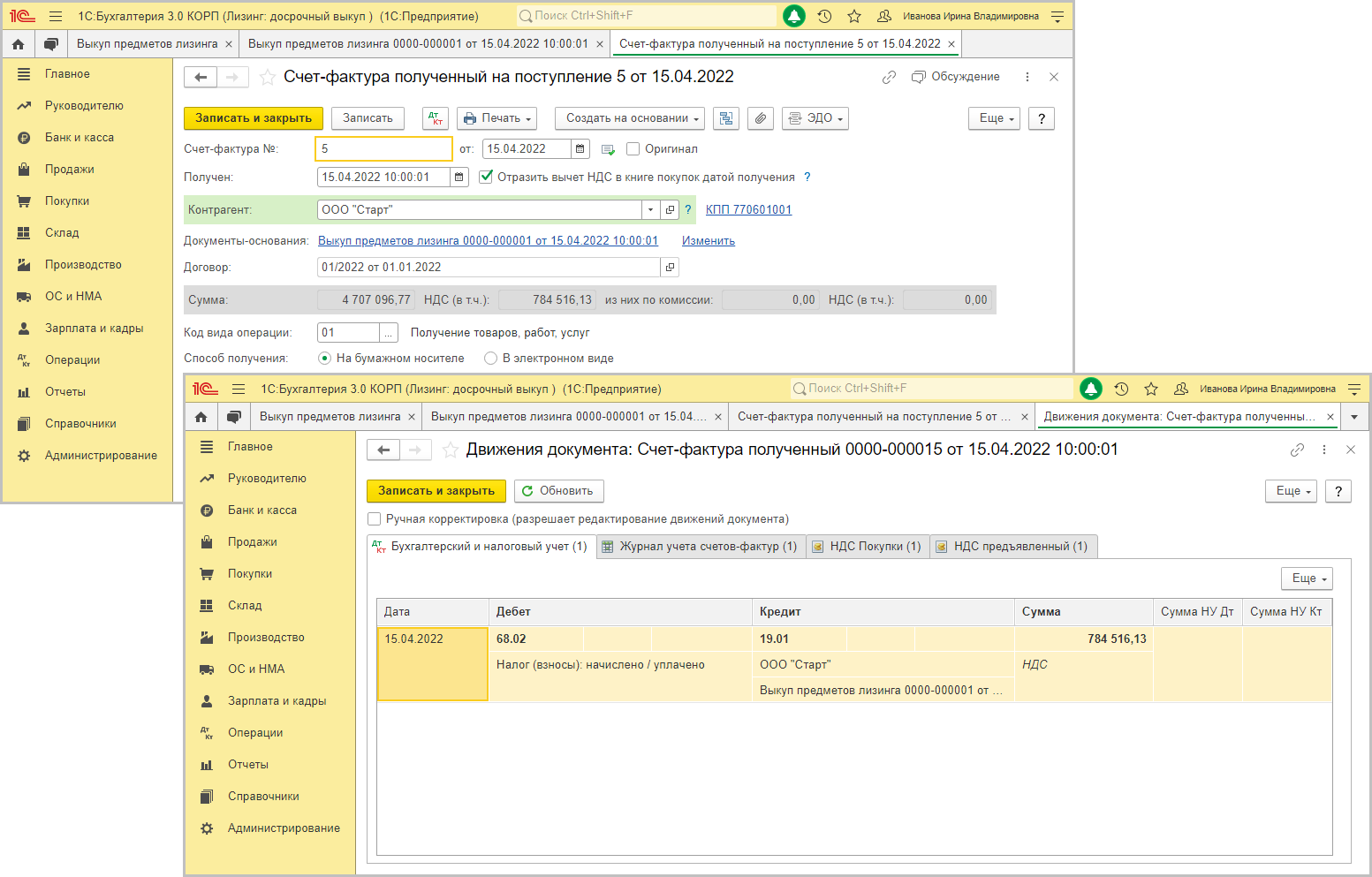This screenshot has height=877, width=1372.
Task: Click the home icon in the front window tab bar
Action: 201,417
